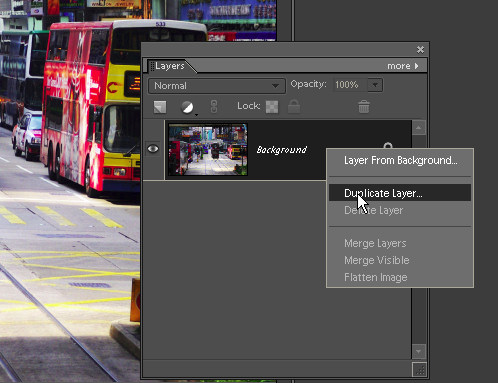
Task: Select Flatten Image in context menu
Action: point(376,277)
